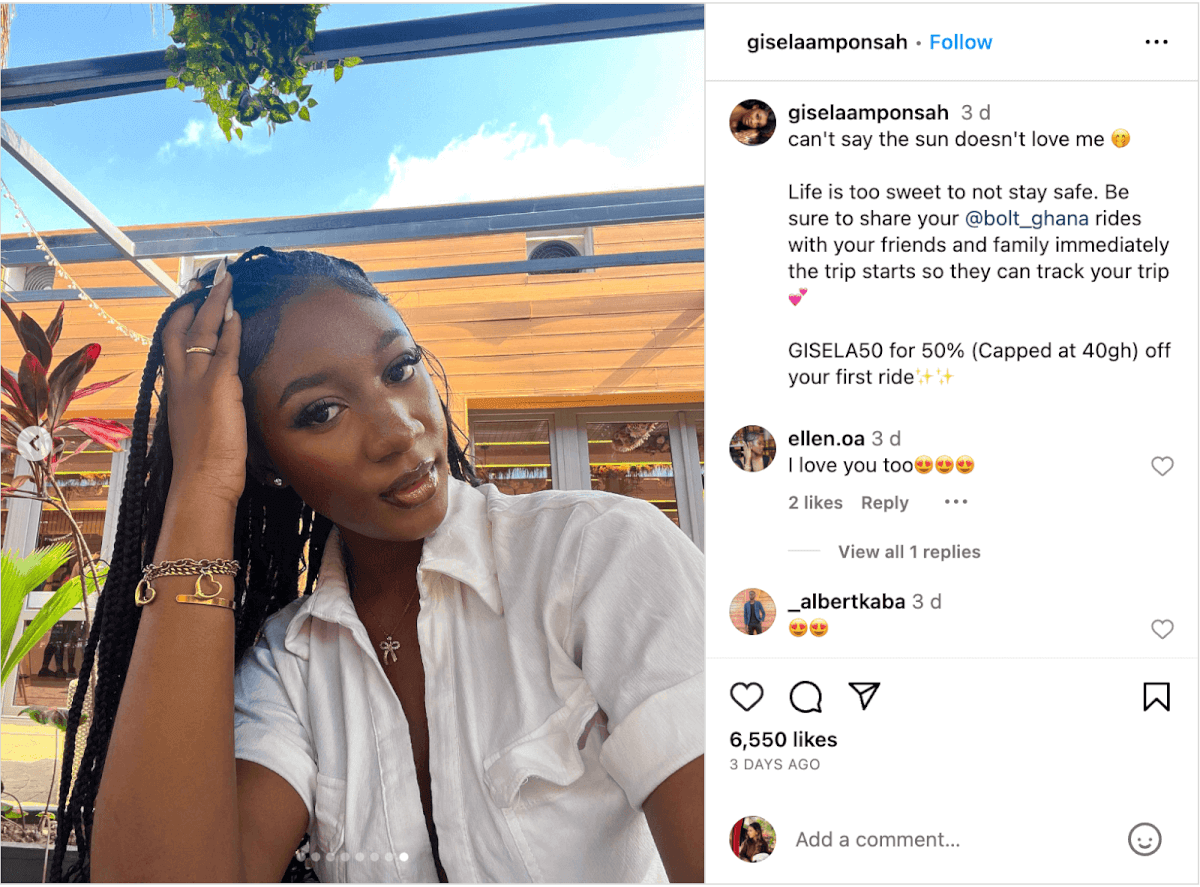Like ellen.oa's comment

point(1162,466)
